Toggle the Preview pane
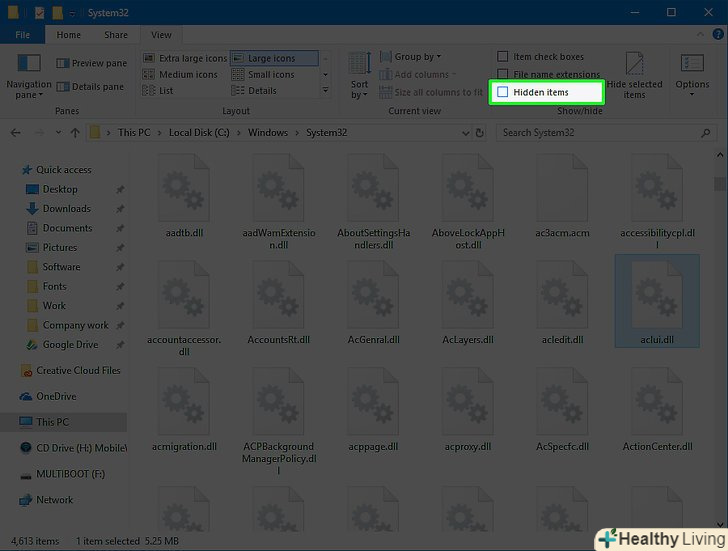This screenshot has height=551, width=728. coord(91,63)
